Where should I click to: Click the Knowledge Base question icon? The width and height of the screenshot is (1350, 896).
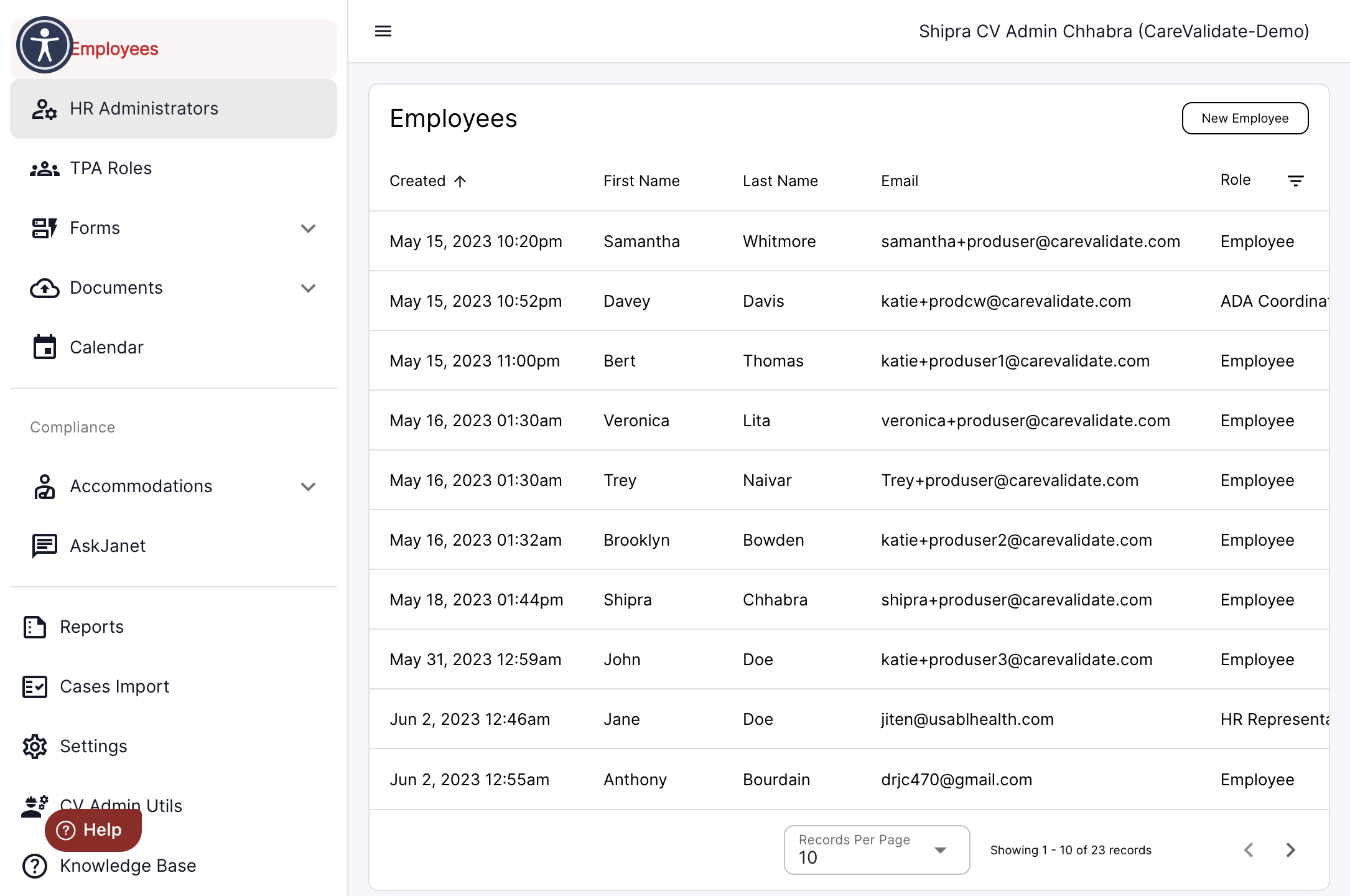(x=35, y=866)
